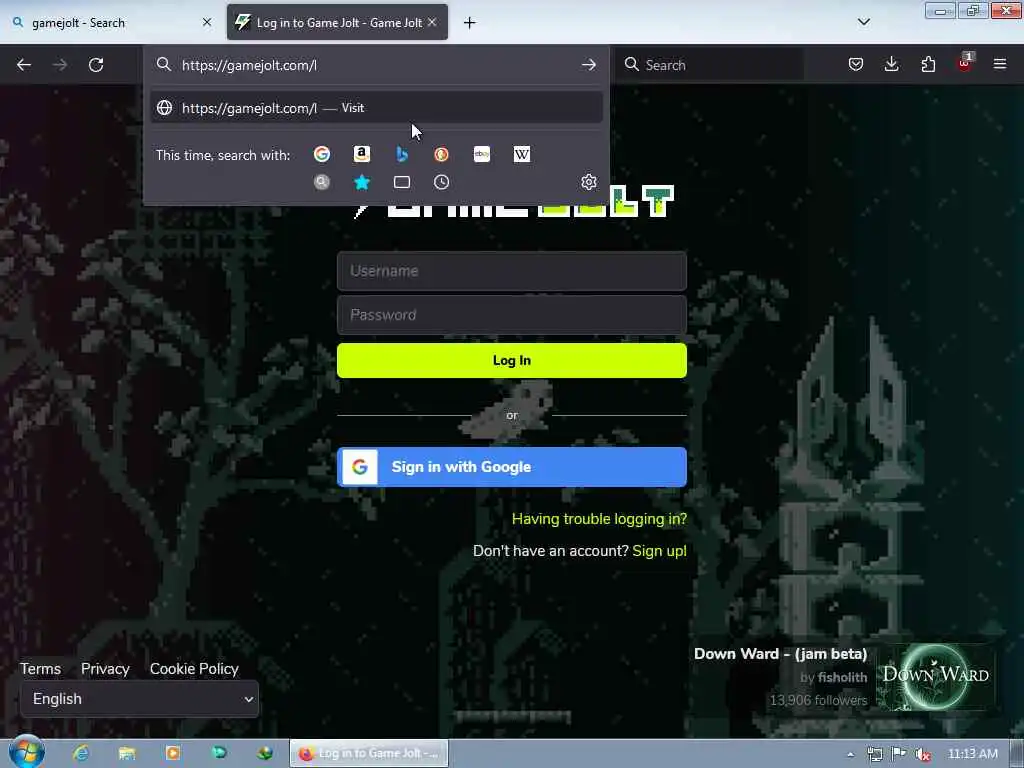
Task: Open Action Center flag tray icon
Action: click(x=899, y=753)
